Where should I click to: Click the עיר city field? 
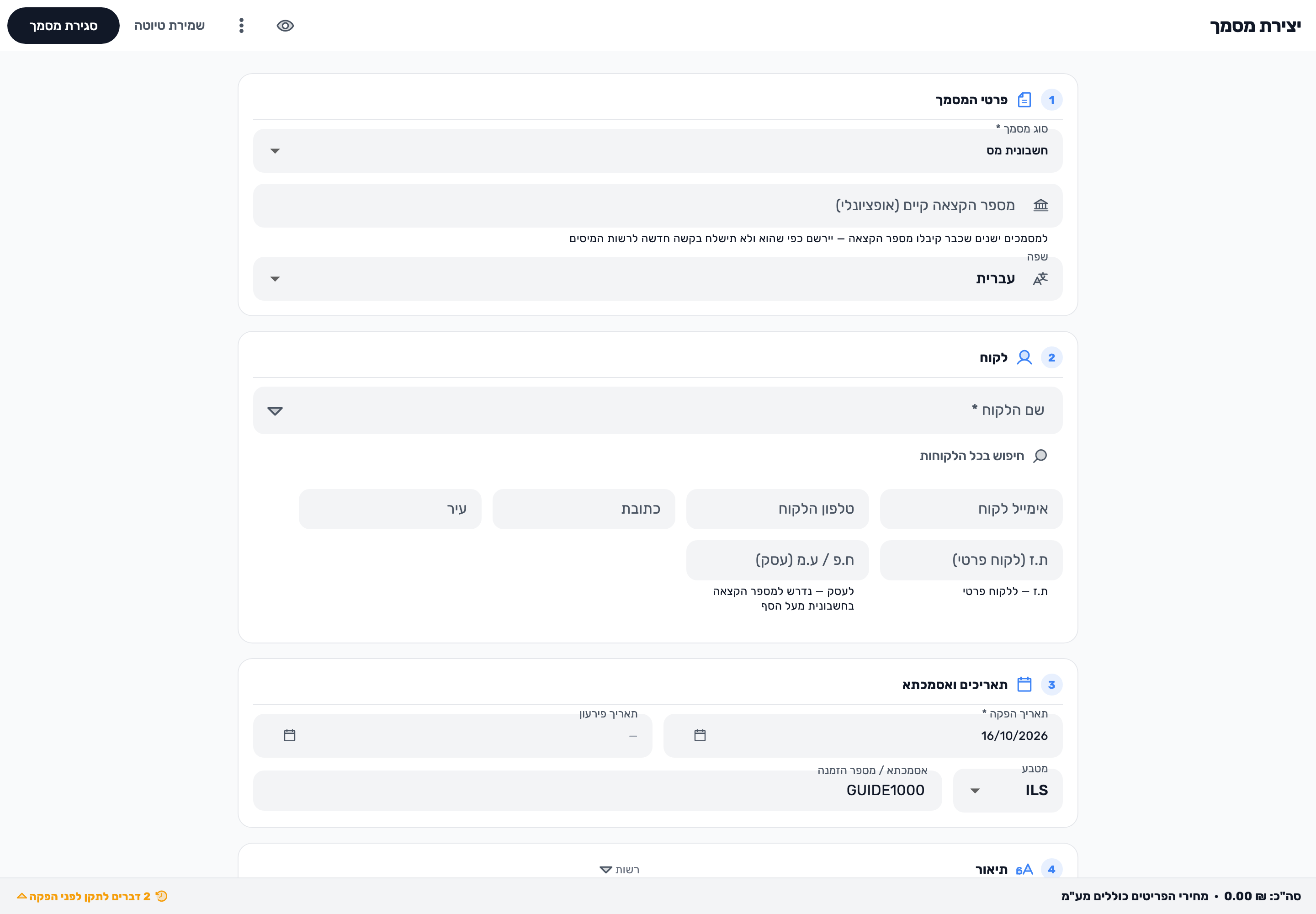click(x=390, y=509)
